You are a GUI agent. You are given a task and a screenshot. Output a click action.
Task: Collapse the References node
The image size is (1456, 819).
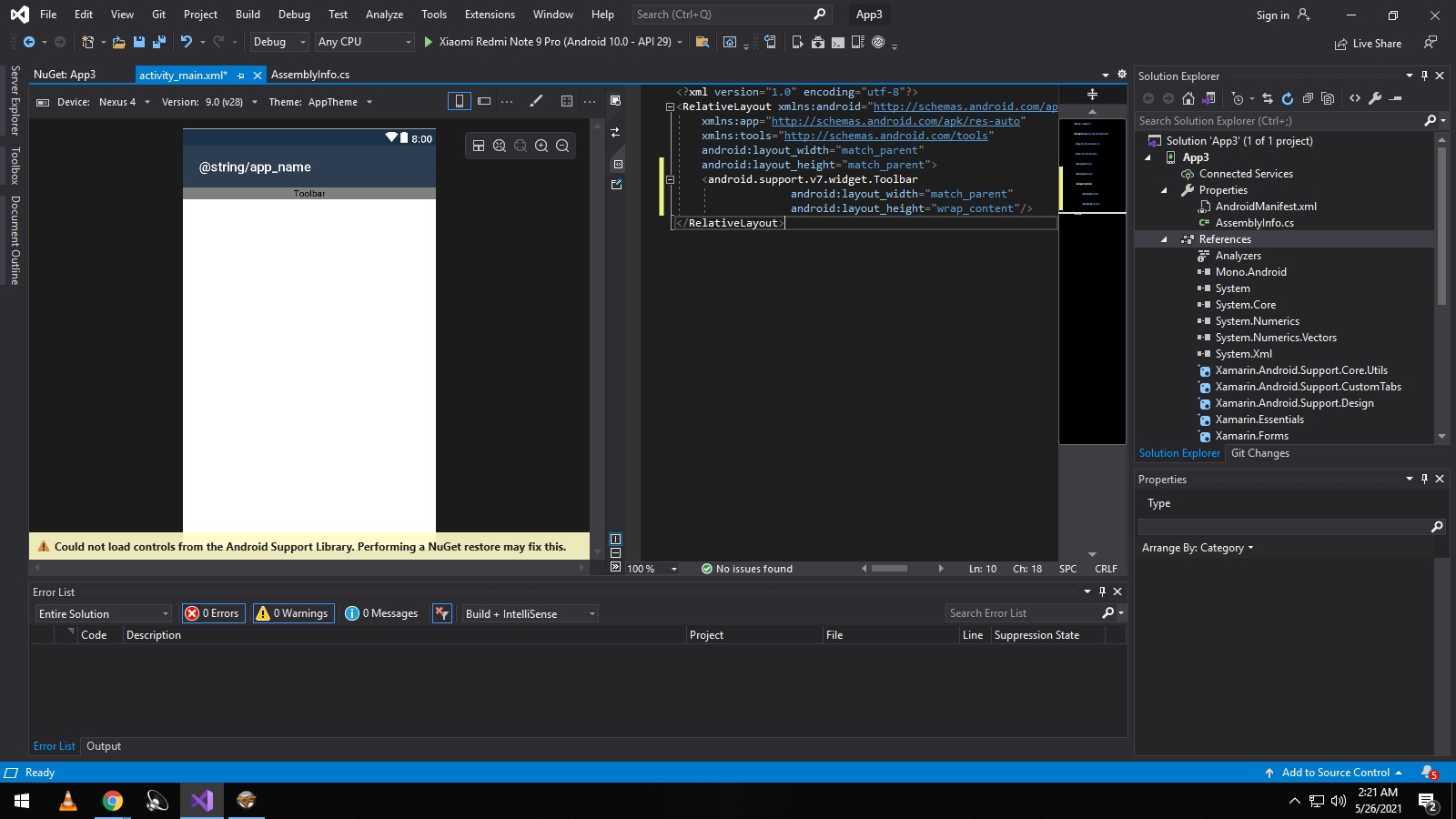pos(1164,239)
